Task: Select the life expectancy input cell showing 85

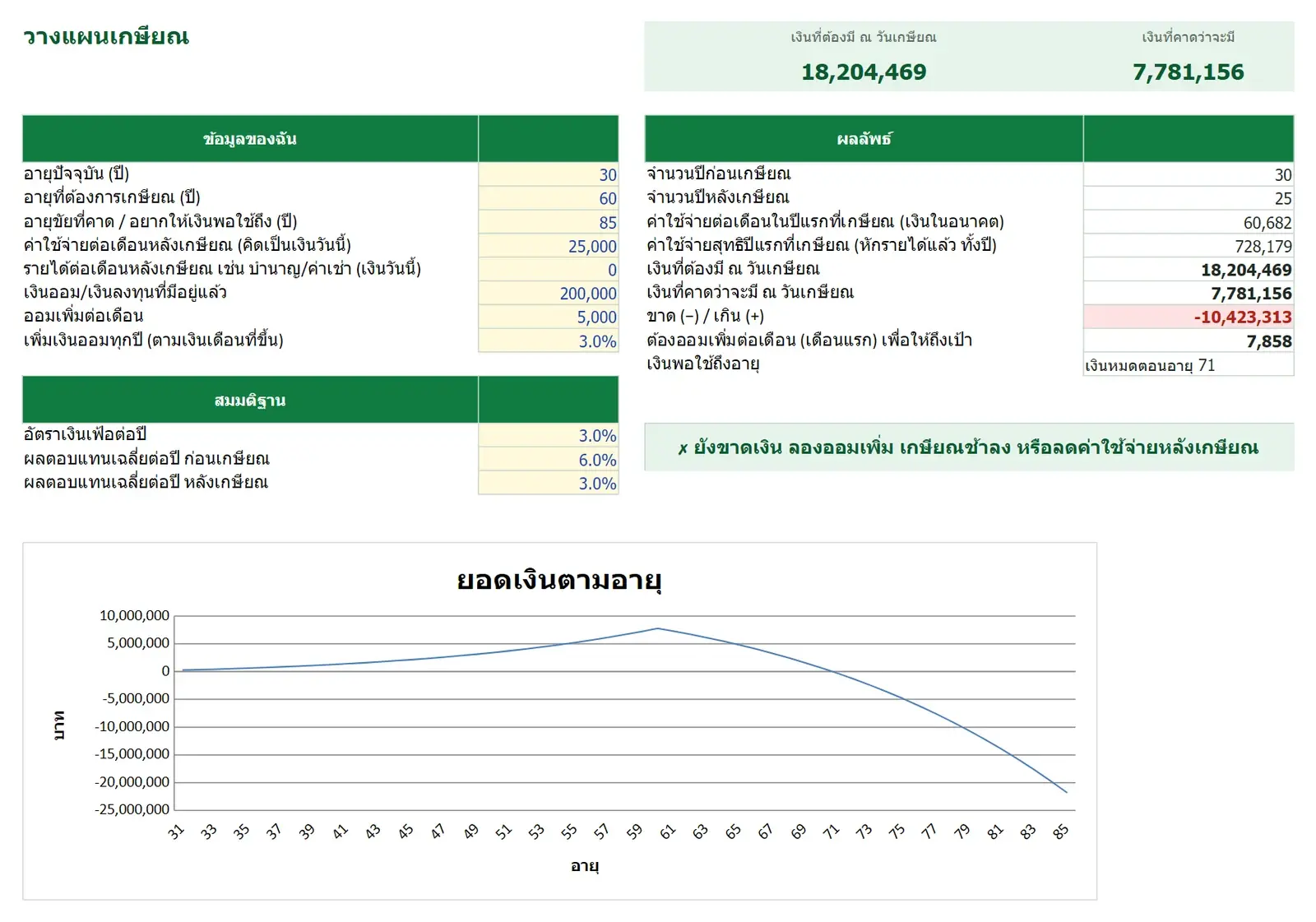Action: (548, 222)
